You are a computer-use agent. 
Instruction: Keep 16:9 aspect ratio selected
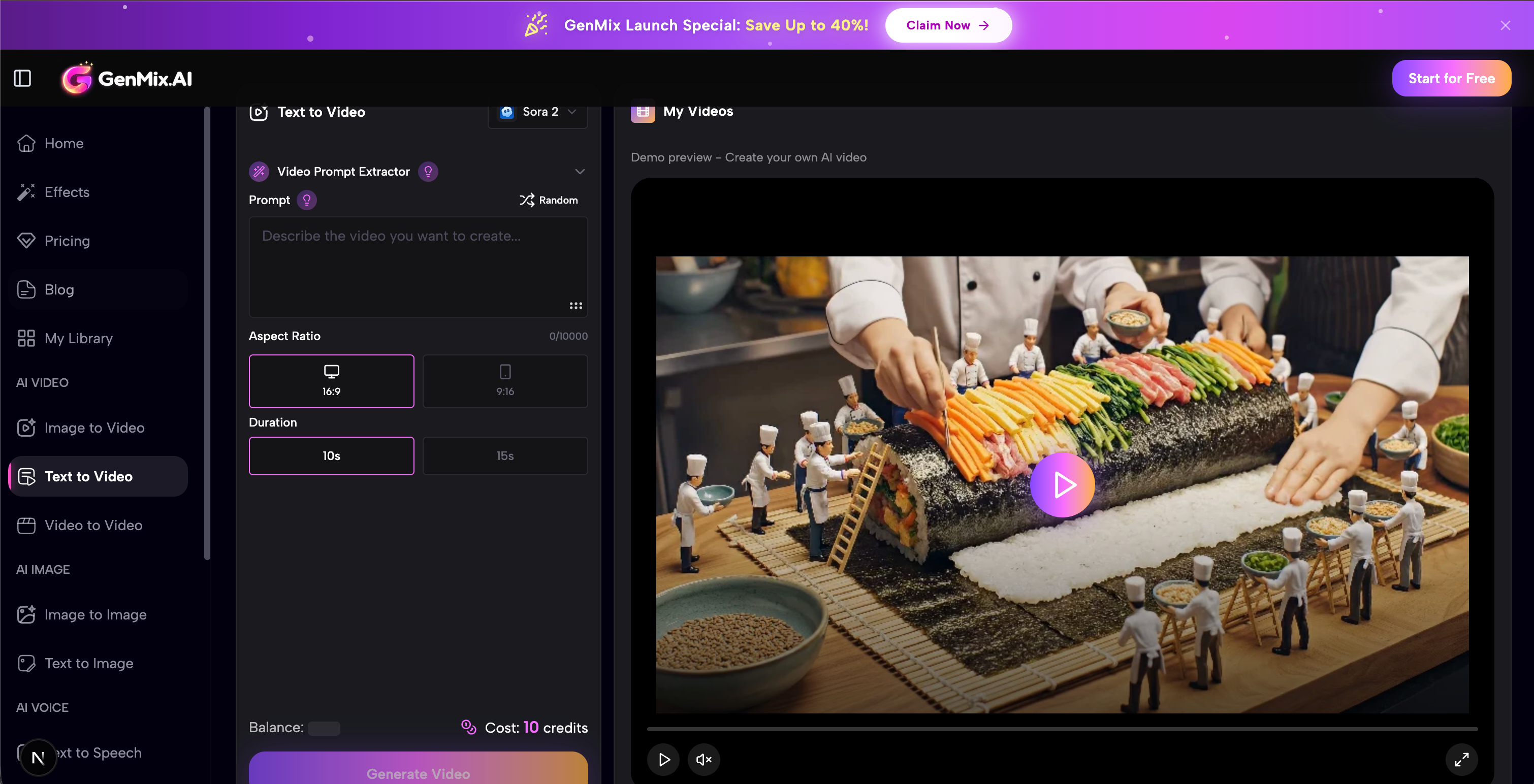[x=331, y=381]
